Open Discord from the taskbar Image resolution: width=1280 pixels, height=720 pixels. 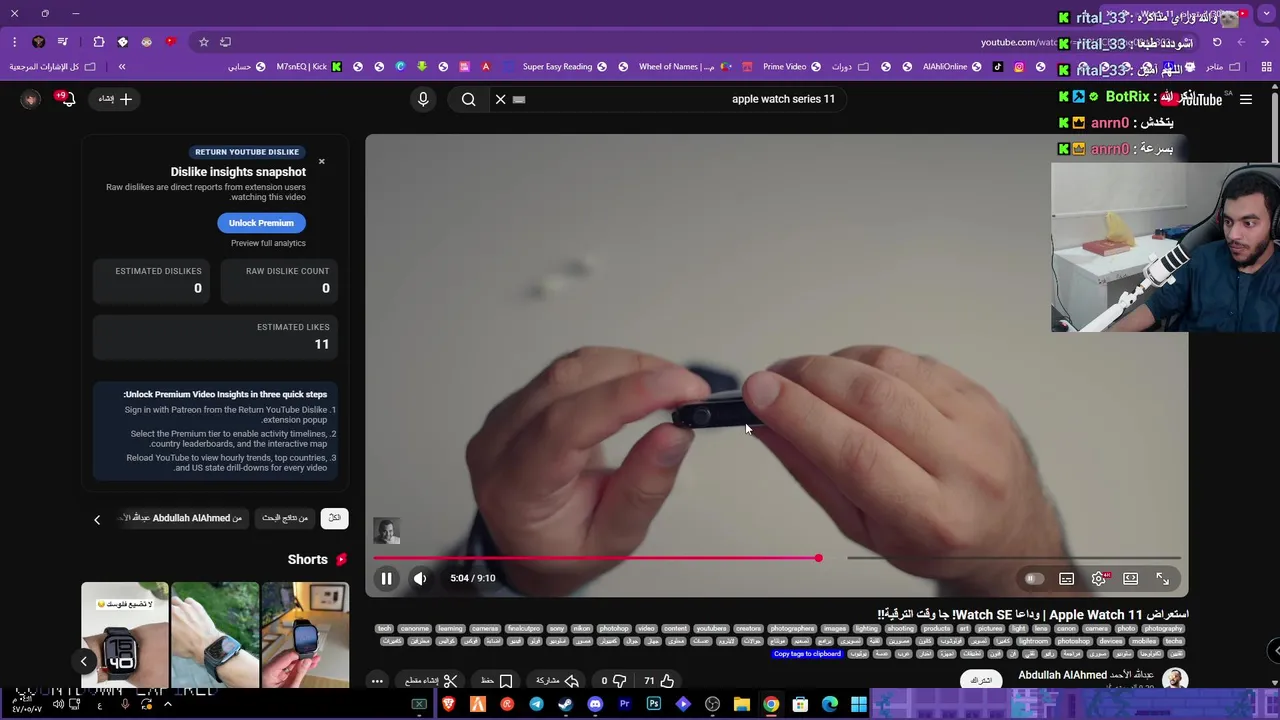pyautogui.click(x=595, y=704)
